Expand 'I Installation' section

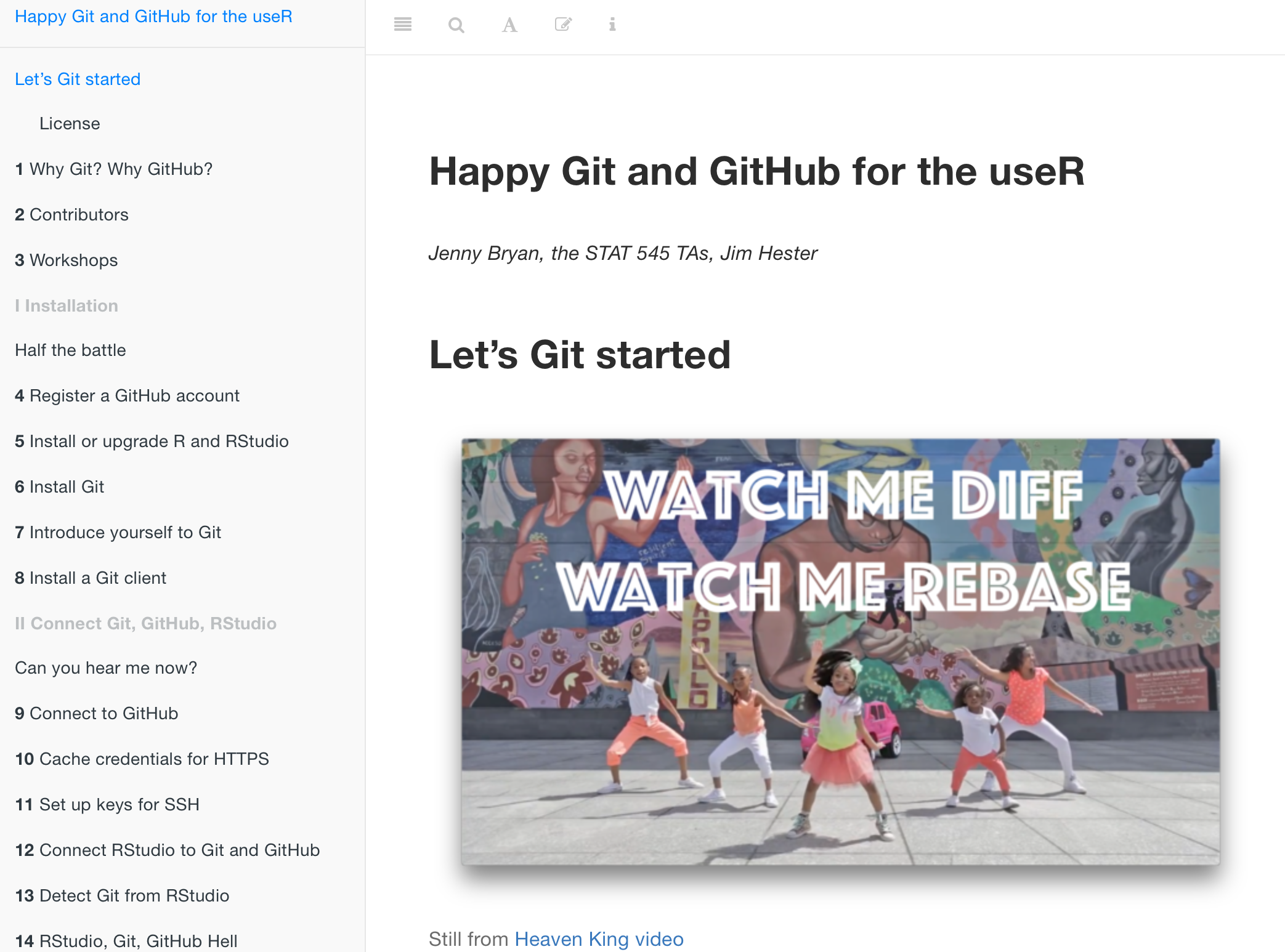click(x=67, y=306)
